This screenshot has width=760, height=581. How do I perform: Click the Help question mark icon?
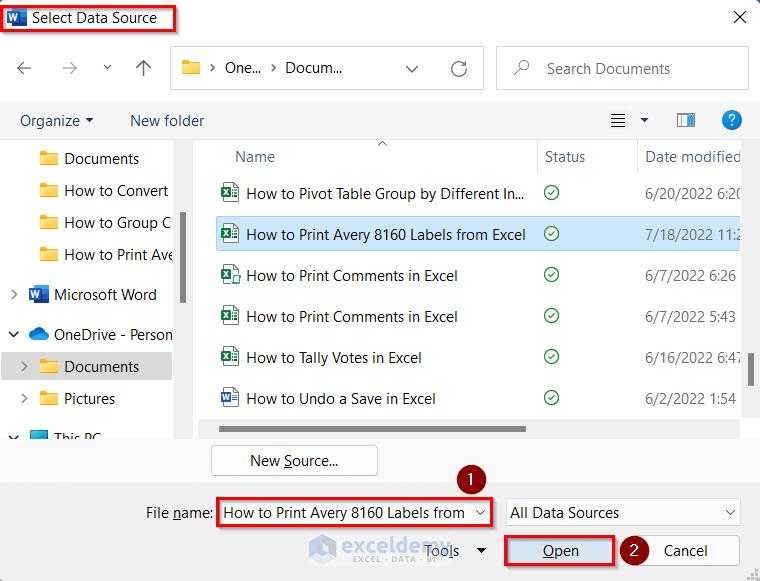pos(731,120)
